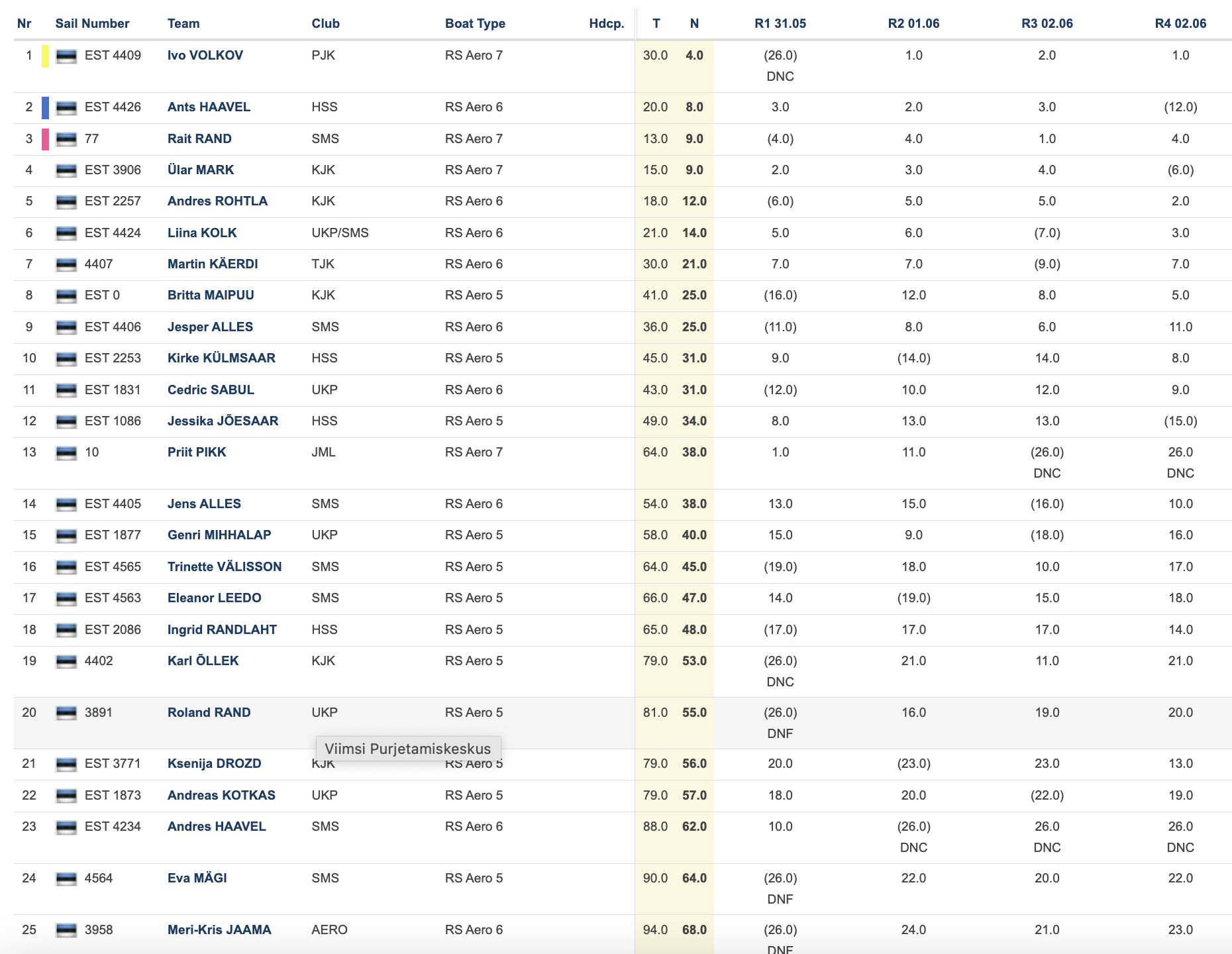Click the R4 02.06 race column header
The width and height of the screenshot is (1232, 954).
click(x=1180, y=23)
